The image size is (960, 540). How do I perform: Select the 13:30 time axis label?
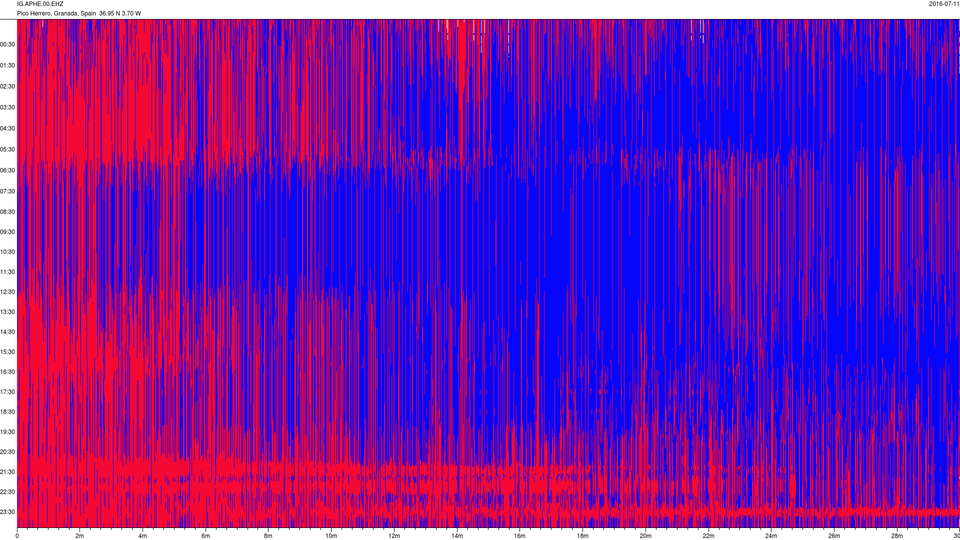tap(7, 312)
